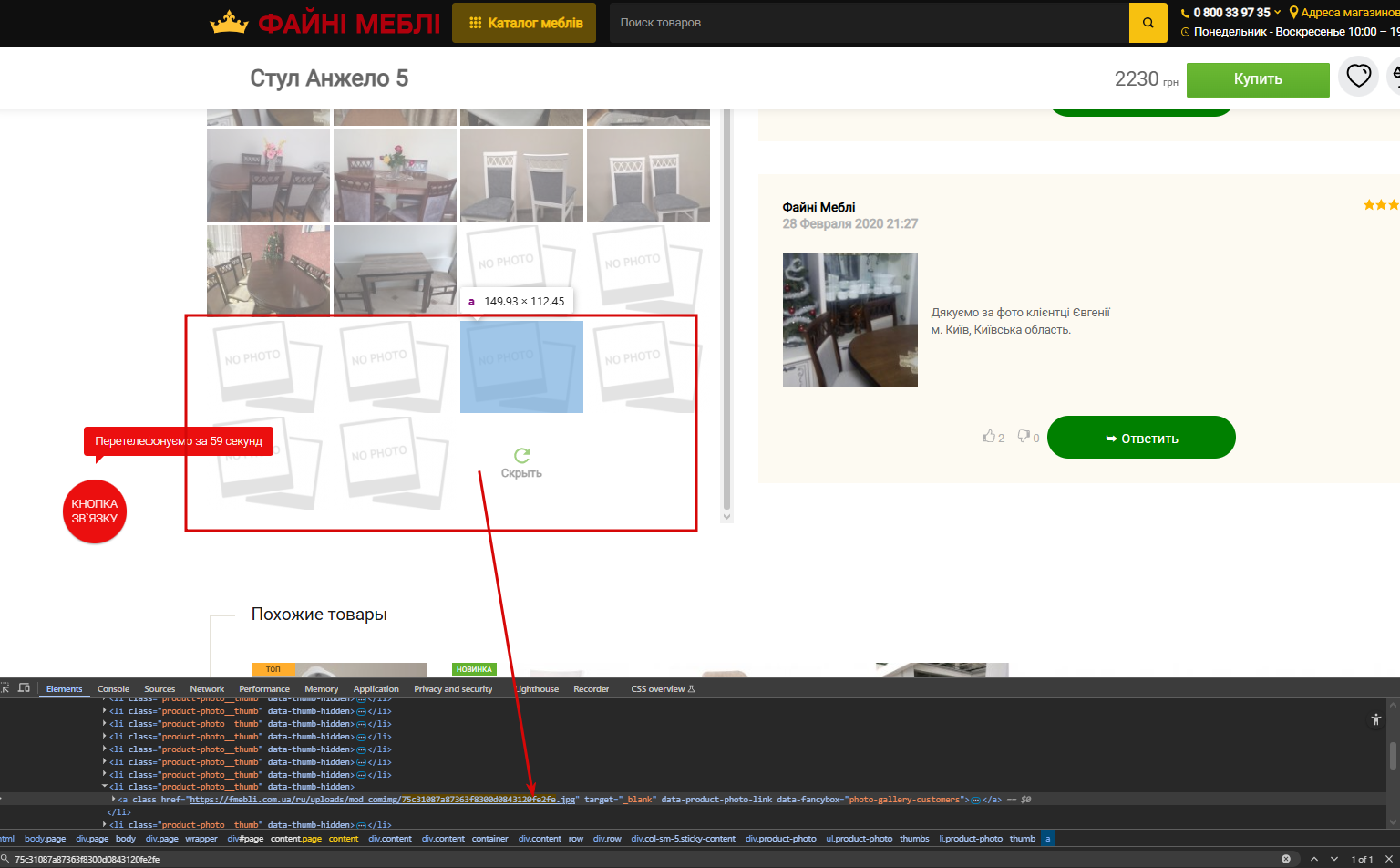Click the fmebli.com.ua image href link in DevTools

pyautogui.click(x=383, y=800)
